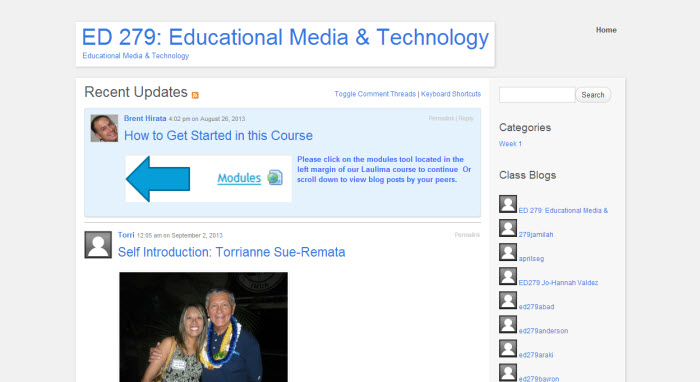Click avatar next to aprilseg
Image resolution: width=700 pixels, height=382 pixels.
coord(508,252)
